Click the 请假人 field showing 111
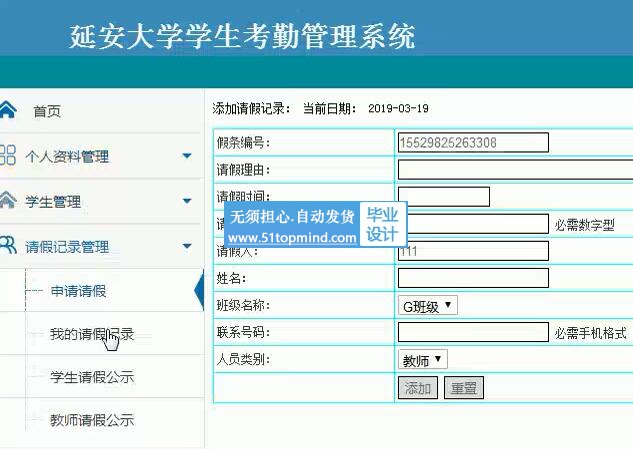 tap(473, 251)
